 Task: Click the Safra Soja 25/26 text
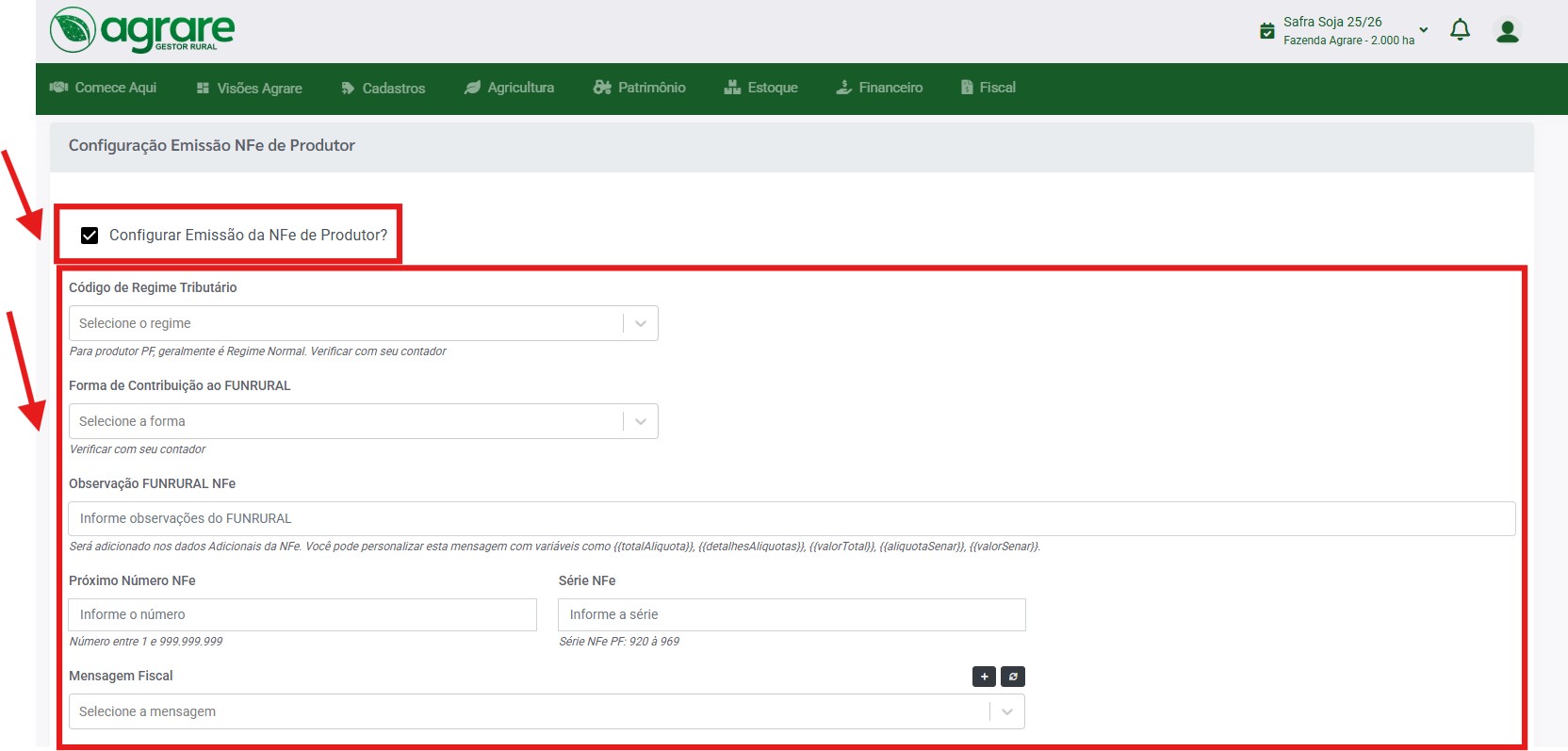(1332, 22)
